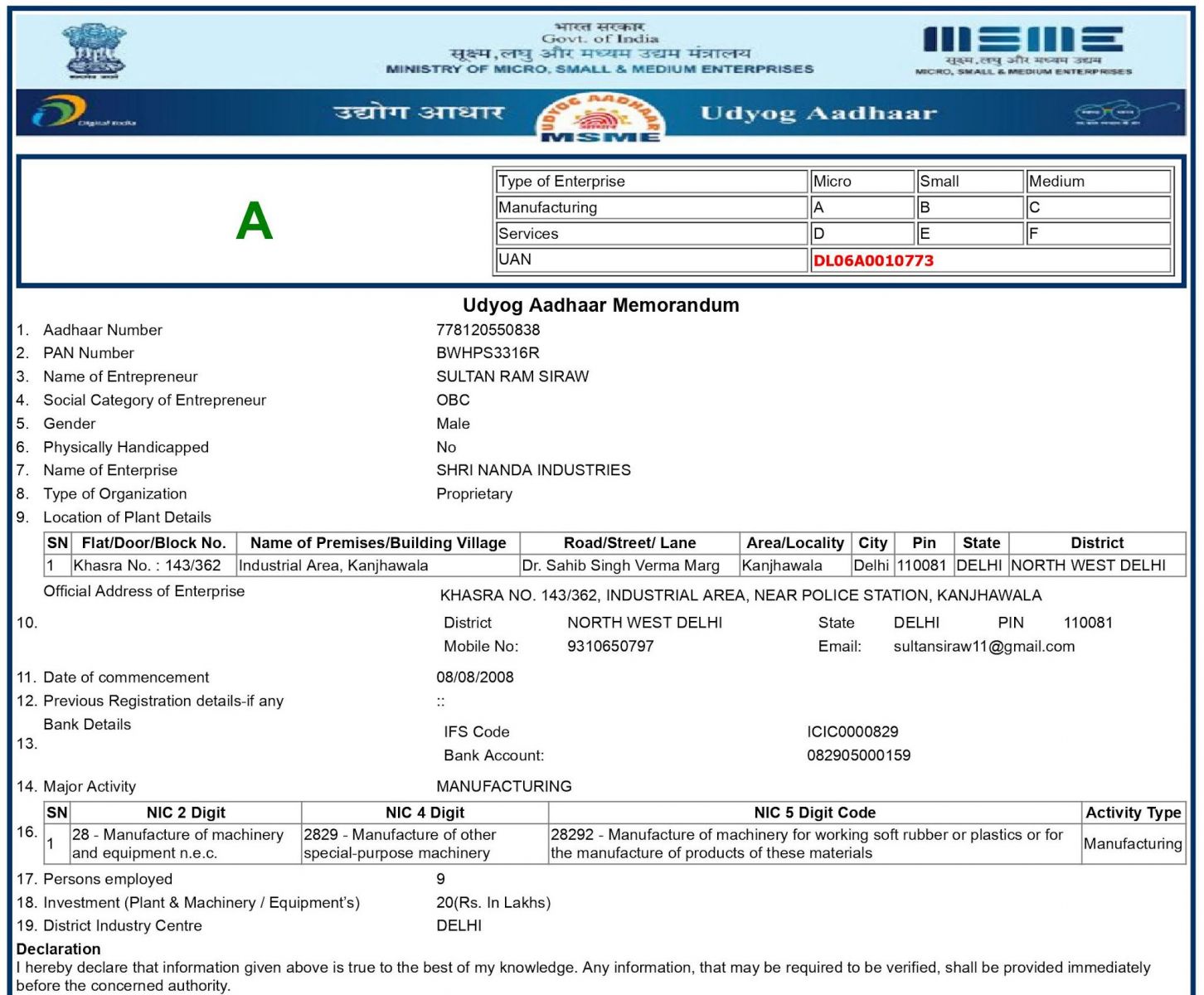Select the PAN Number value BWHPS3316R
Image resolution: width=1204 pixels, height=995 pixels.
488,353
